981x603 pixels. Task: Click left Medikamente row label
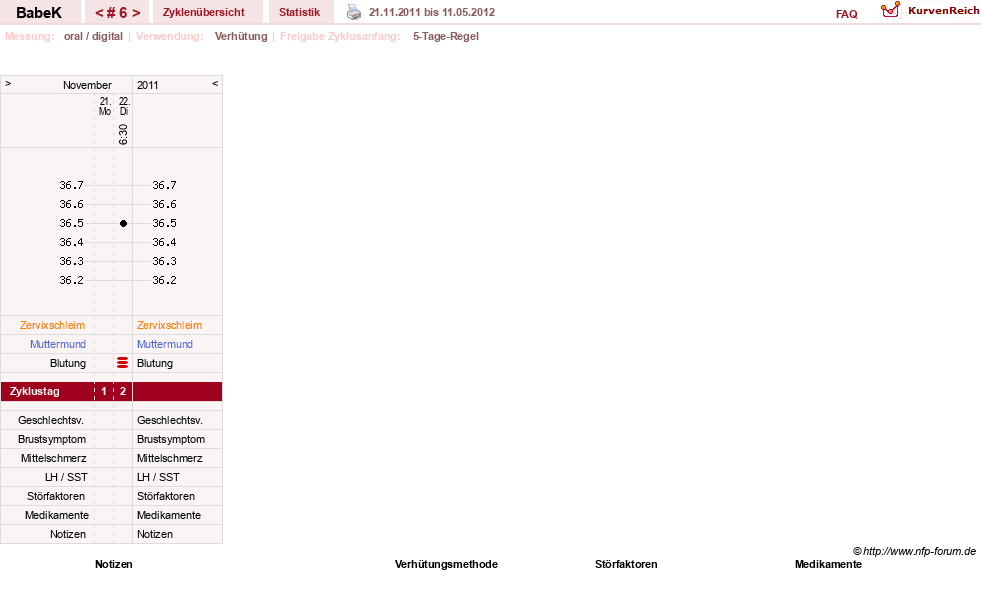coord(57,515)
